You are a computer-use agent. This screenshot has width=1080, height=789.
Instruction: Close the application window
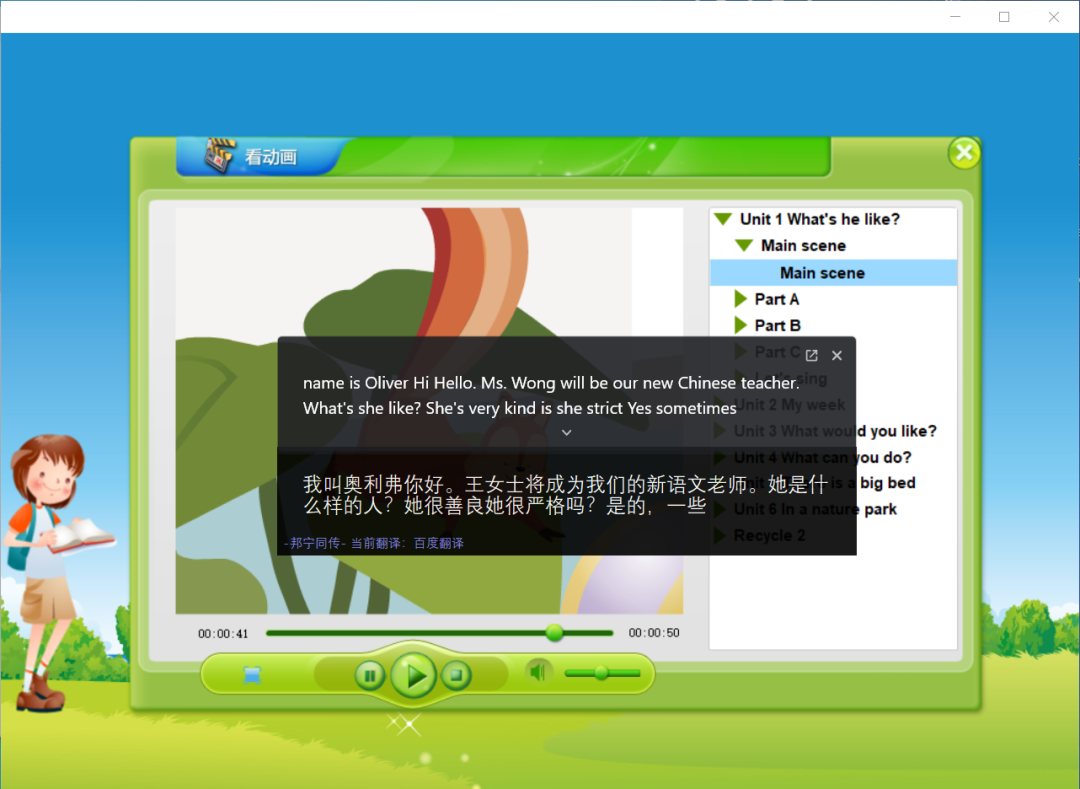[1054, 17]
